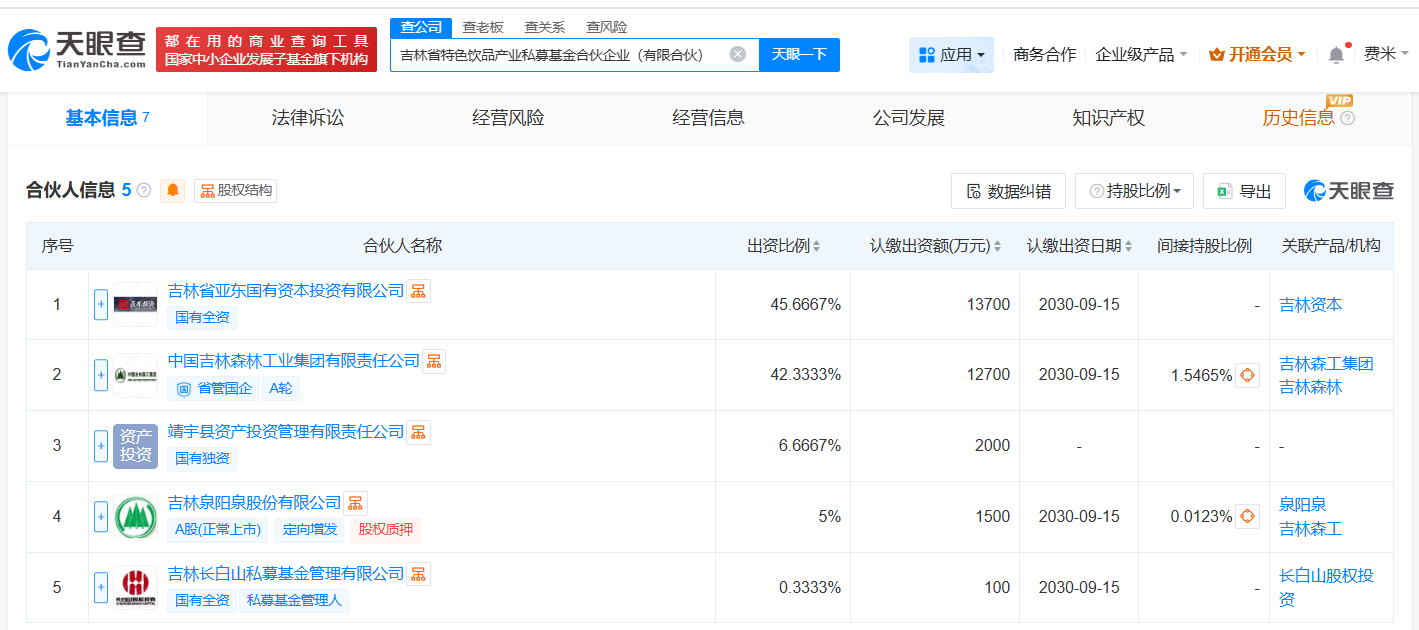This screenshot has width=1419, height=630.
Task: Select the 查老板 search tab
Action: [483, 27]
